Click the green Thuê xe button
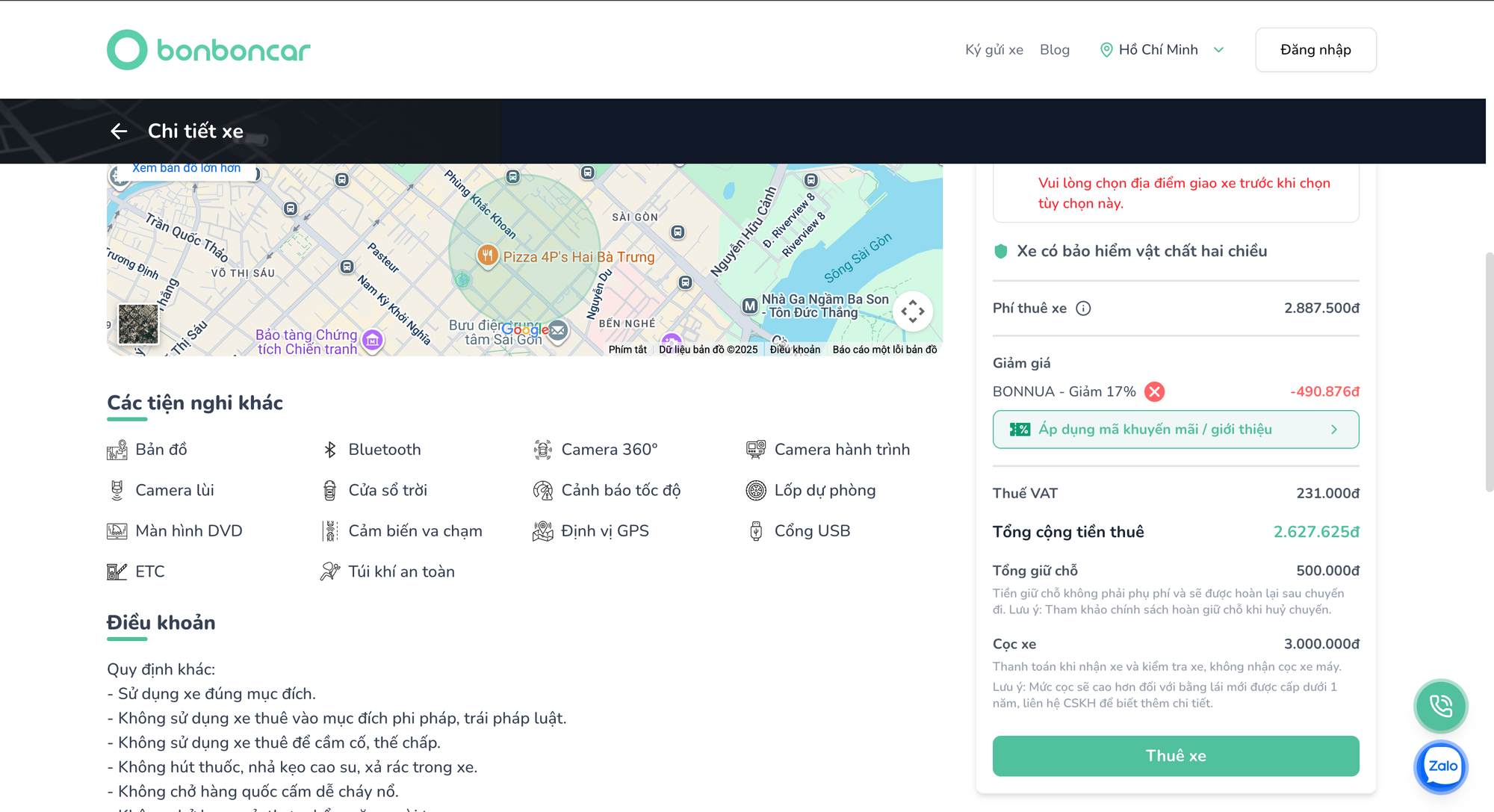This screenshot has width=1494, height=812. pyautogui.click(x=1175, y=756)
